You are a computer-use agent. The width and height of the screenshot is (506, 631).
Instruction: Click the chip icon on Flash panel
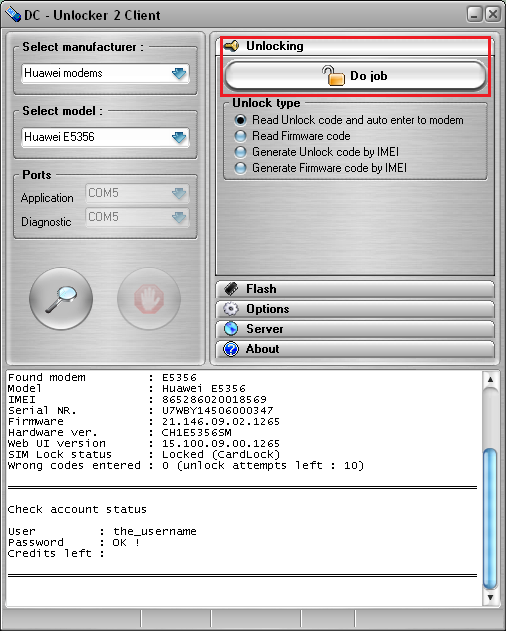[x=231, y=289]
